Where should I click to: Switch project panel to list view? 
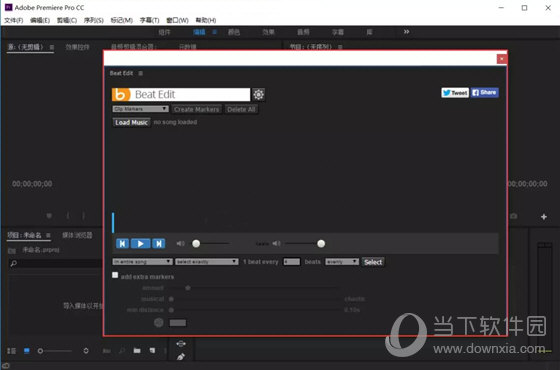11,351
